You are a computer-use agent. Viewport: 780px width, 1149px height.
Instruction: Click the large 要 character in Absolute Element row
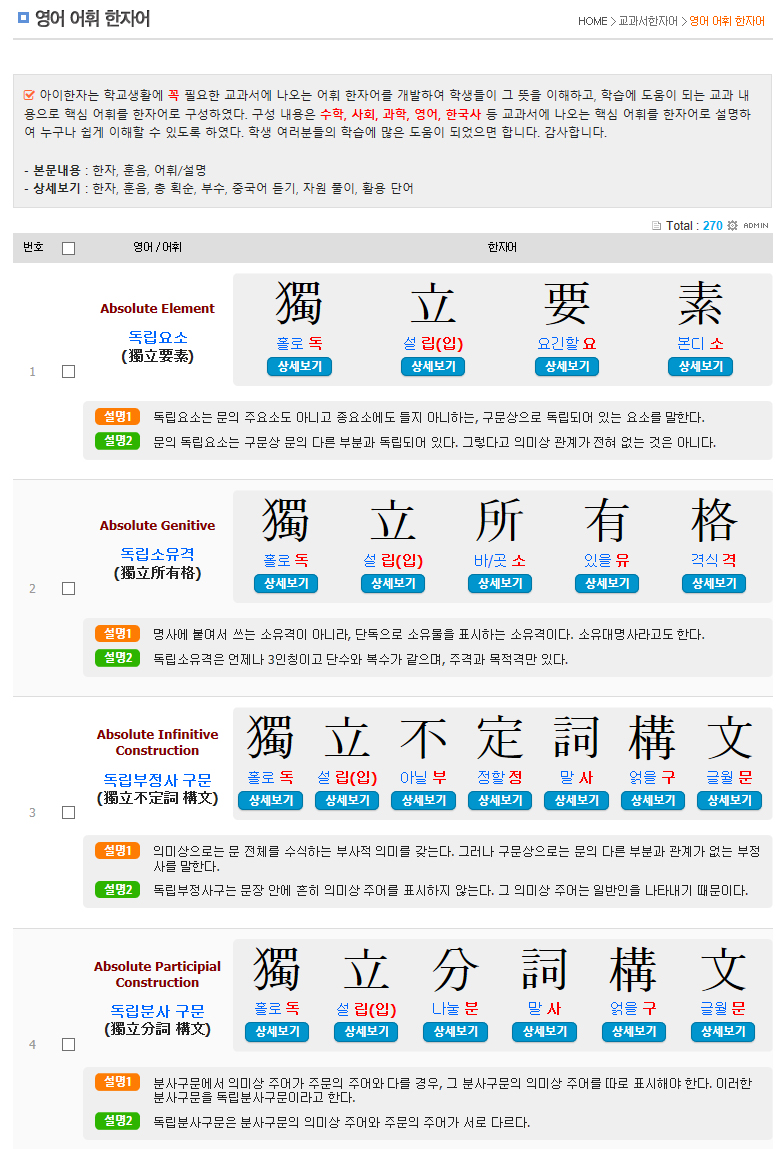[x=566, y=304]
